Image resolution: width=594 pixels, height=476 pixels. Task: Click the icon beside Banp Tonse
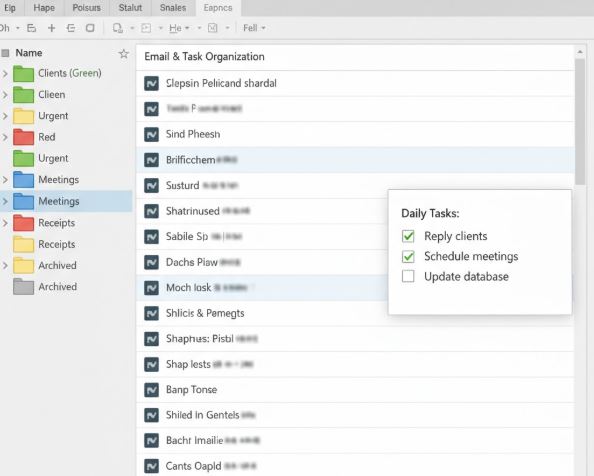(x=151, y=390)
